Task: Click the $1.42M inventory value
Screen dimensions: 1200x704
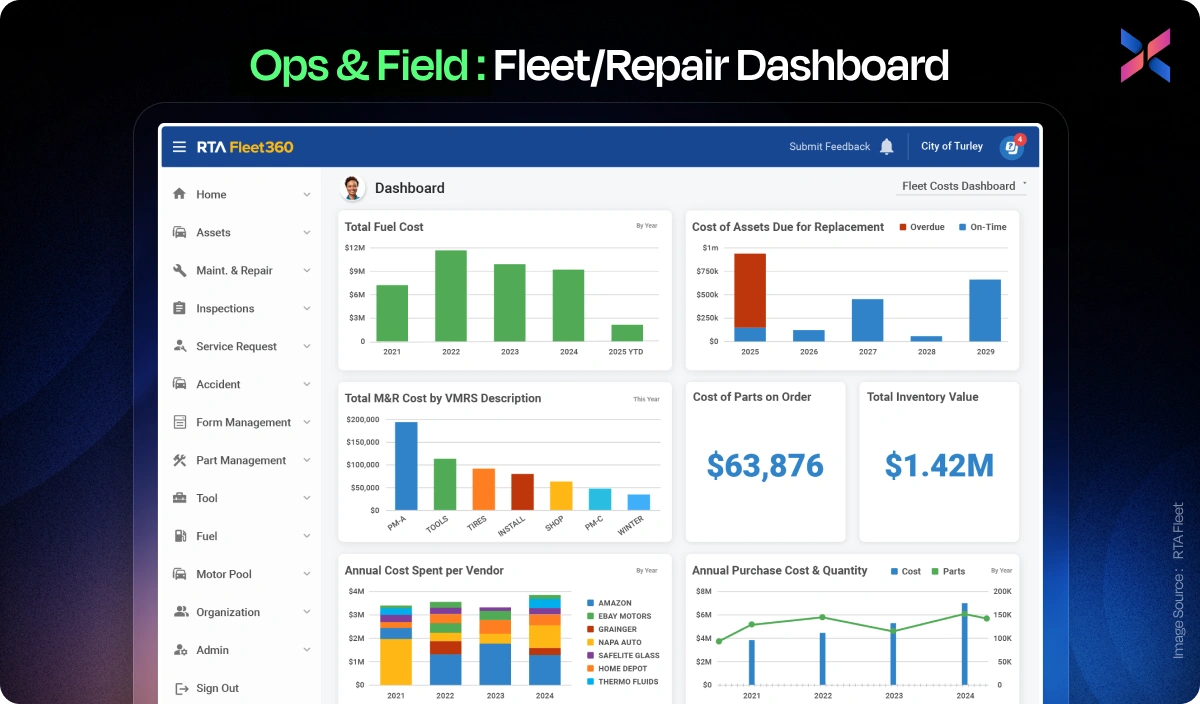Action: (x=939, y=465)
